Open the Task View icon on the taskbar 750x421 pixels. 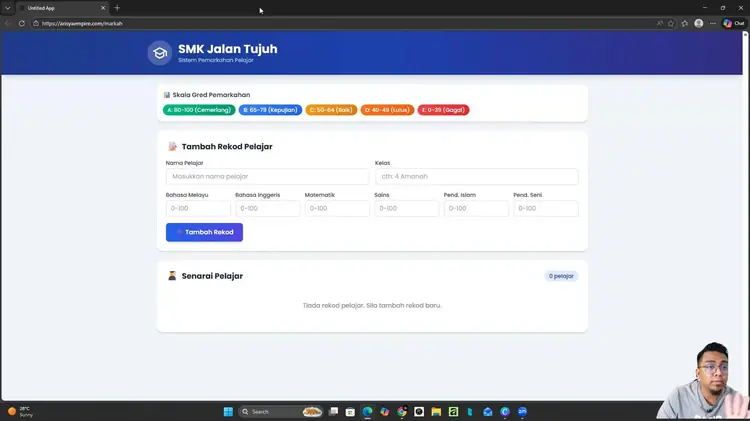coord(333,411)
